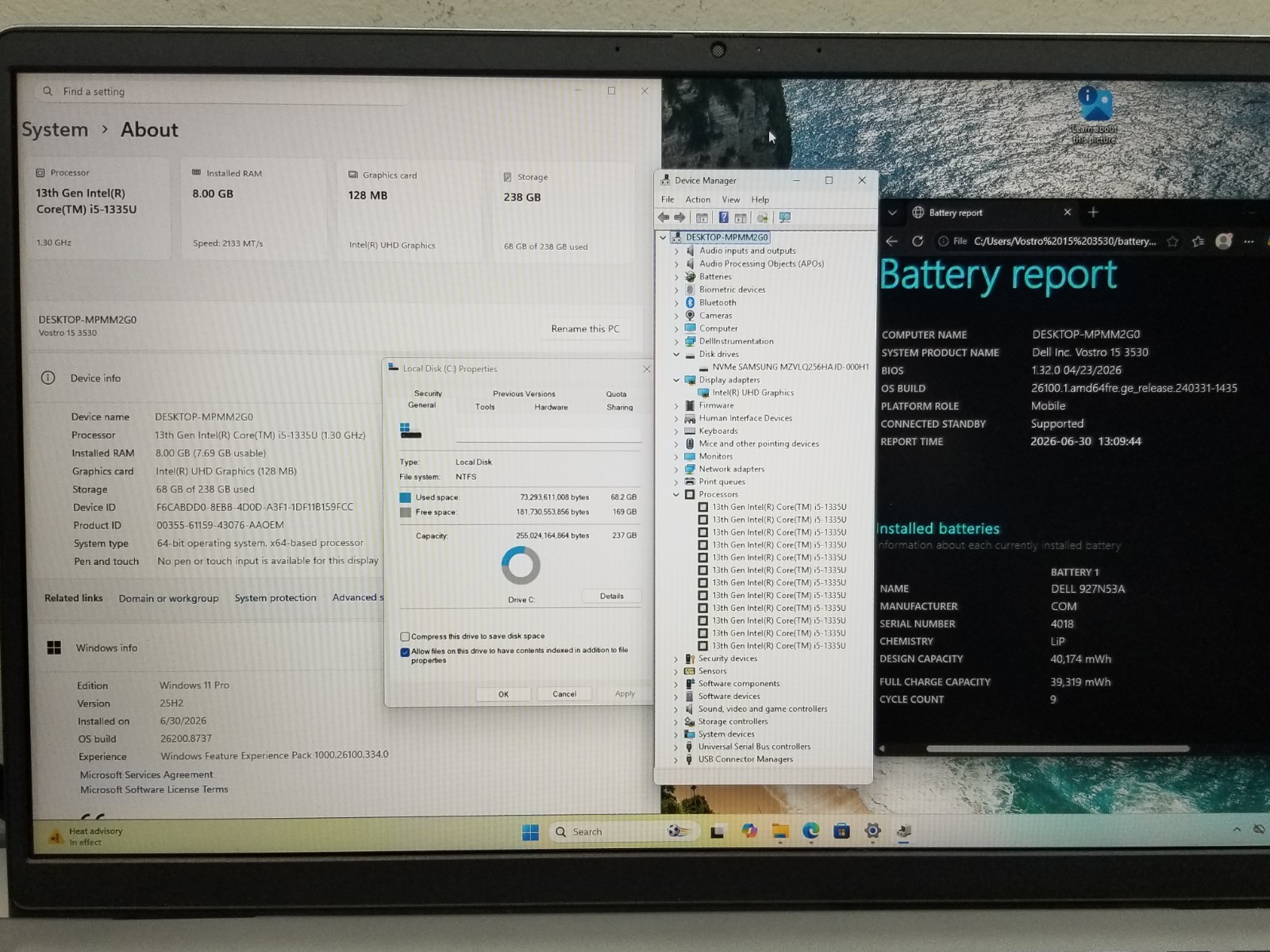Click Cancel in Local Disk Properties
Viewport: 1270px width, 952px height.
pyautogui.click(x=564, y=694)
